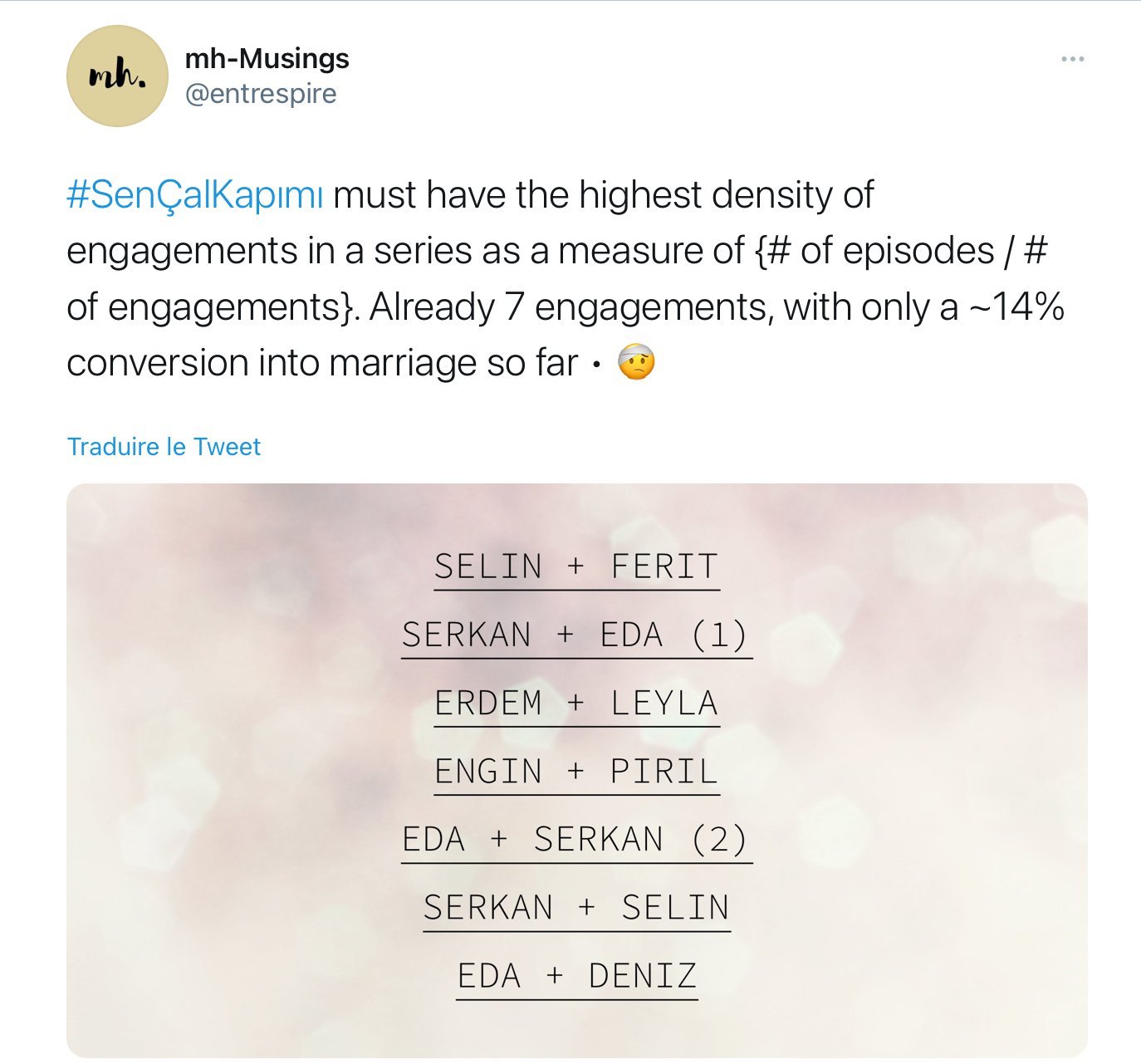Click the bandaged face emoji

(637, 364)
